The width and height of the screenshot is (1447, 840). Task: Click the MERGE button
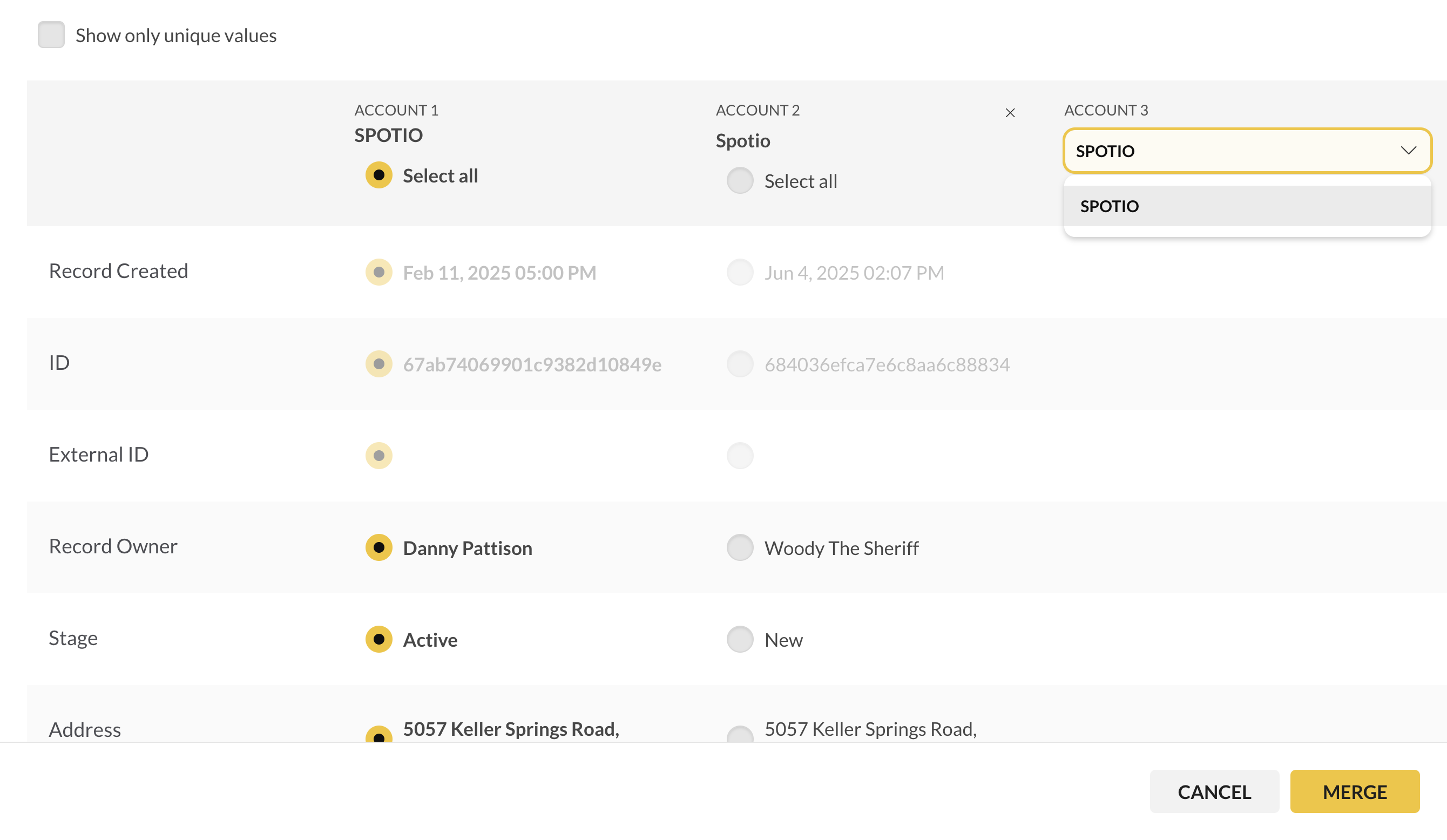point(1355,792)
